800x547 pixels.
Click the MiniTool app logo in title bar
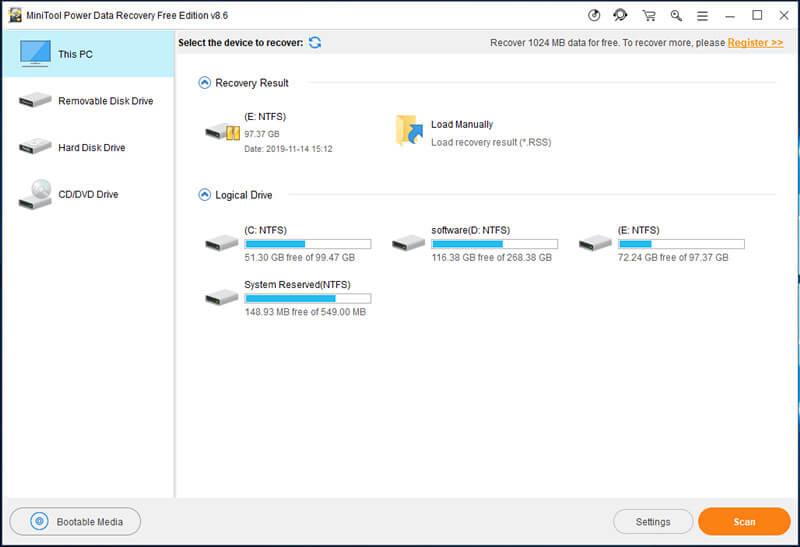[15, 15]
